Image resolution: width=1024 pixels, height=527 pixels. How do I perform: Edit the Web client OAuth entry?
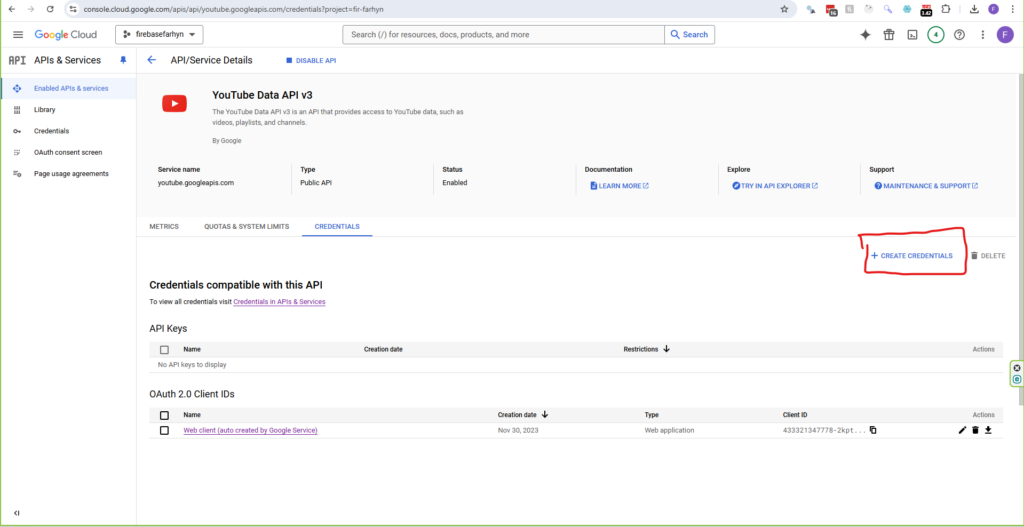point(962,430)
